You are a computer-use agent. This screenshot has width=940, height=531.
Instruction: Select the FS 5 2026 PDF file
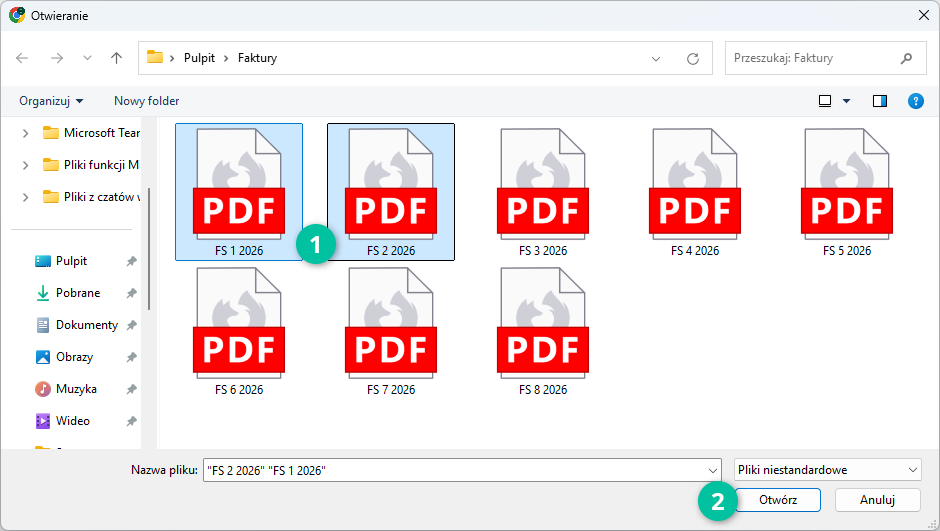point(846,192)
